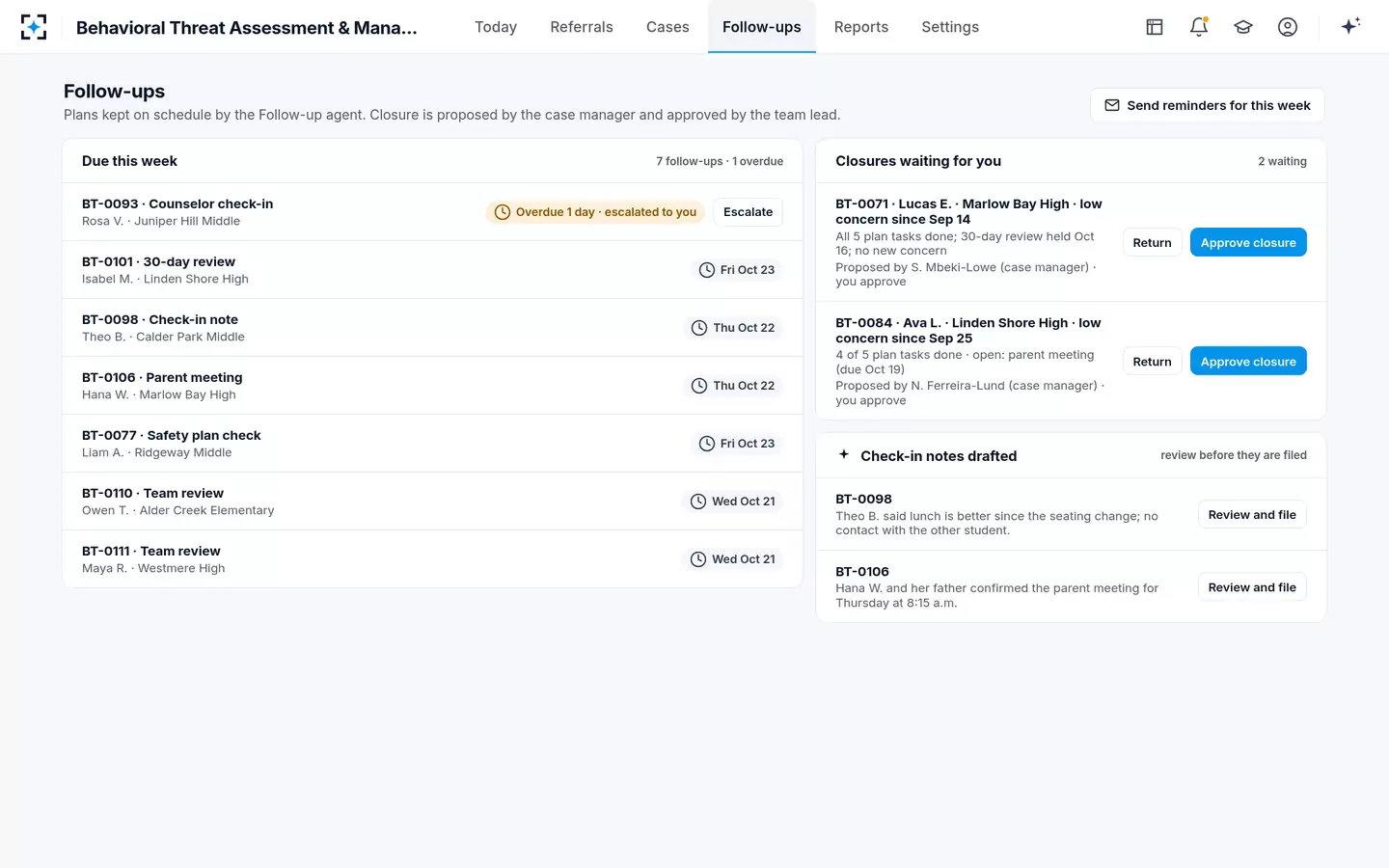Open BT-0110 · Team review row title
The height and width of the screenshot is (868, 1389).
[x=152, y=493]
